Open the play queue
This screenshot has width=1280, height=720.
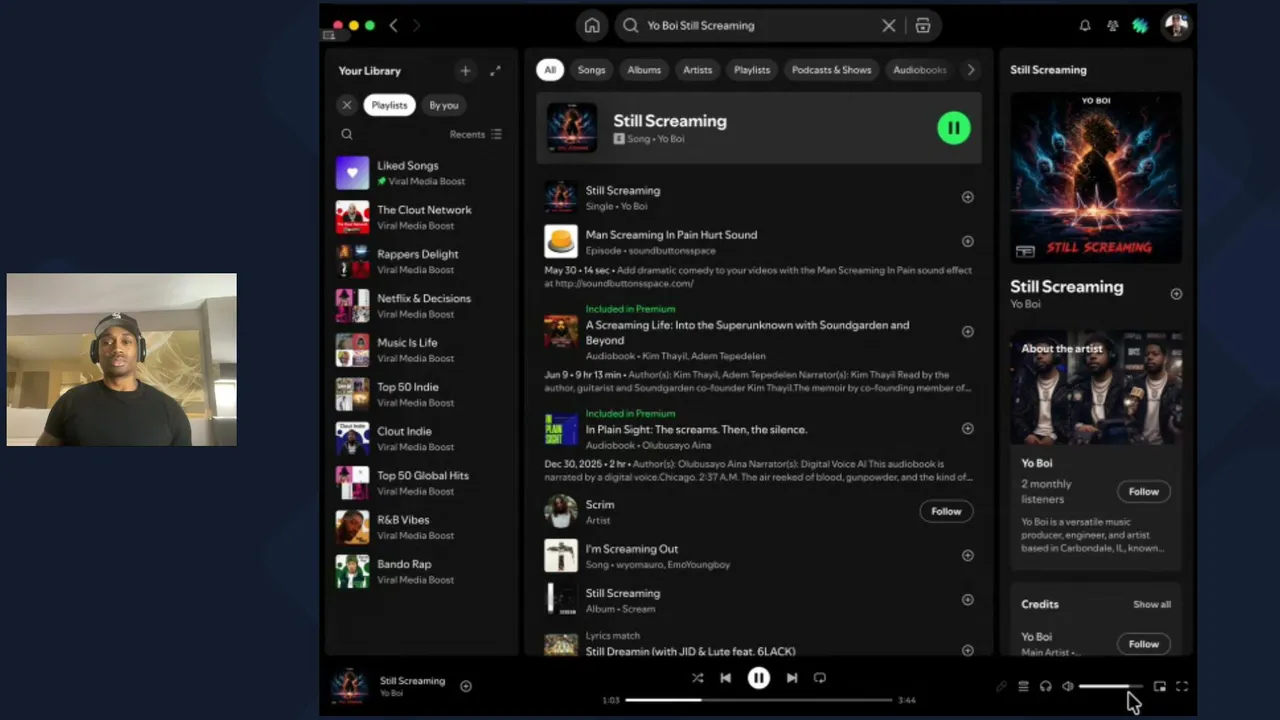tap(1023, 686)
